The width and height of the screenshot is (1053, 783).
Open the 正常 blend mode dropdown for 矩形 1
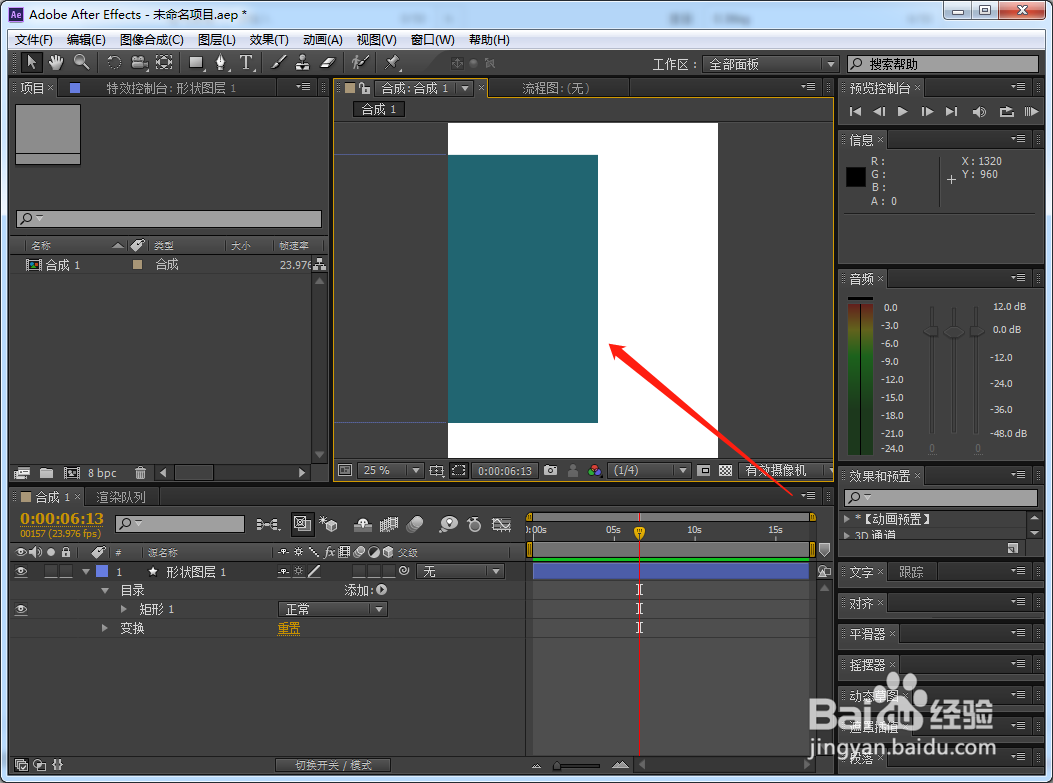coord(333,609)
